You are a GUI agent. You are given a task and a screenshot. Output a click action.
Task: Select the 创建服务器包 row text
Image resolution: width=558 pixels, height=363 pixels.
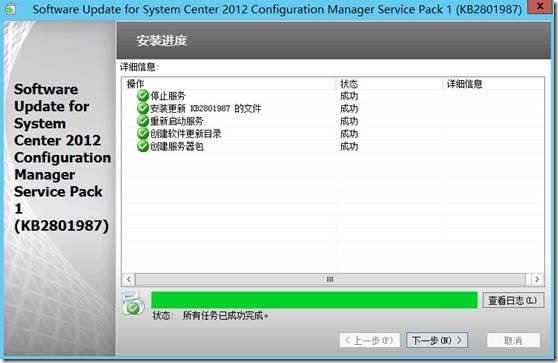point(177,147)
